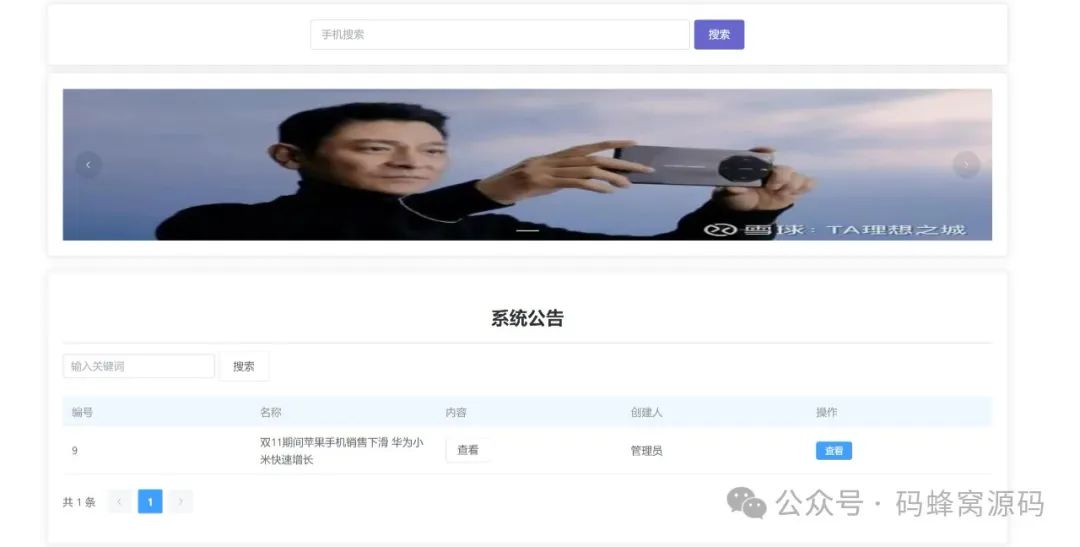Click the purple 搜索 button
Viewport: 1080px width, 547px height.
tap(719, 34)
